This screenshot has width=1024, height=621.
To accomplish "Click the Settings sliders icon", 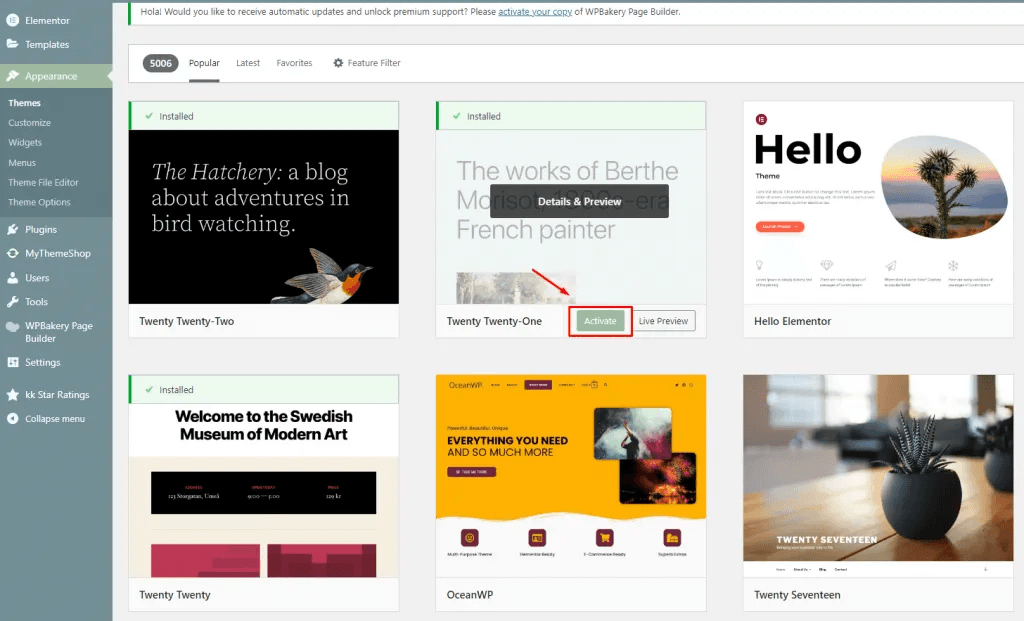I will [x=12, y=362].
